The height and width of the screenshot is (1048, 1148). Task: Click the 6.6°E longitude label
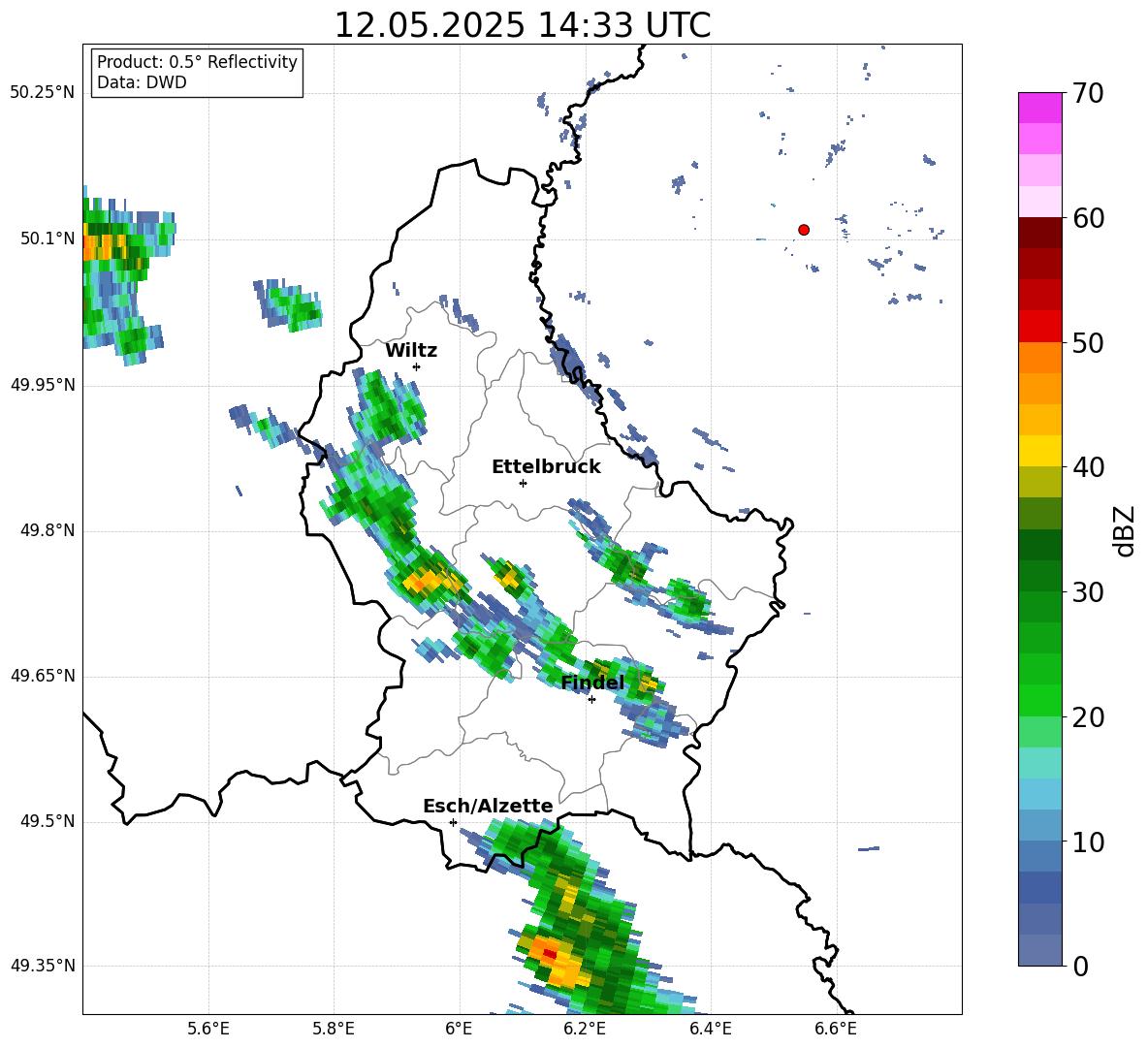coord(836,1029)
